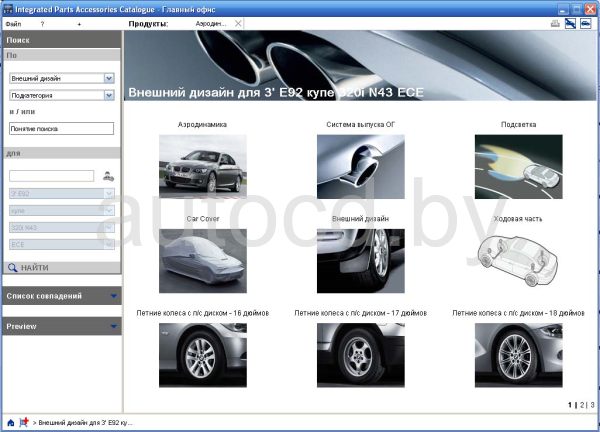Open the 18 дюймов summer wheels thumbnail
The width and height of the screenshot is (600, 432).
tap(518, 355)
